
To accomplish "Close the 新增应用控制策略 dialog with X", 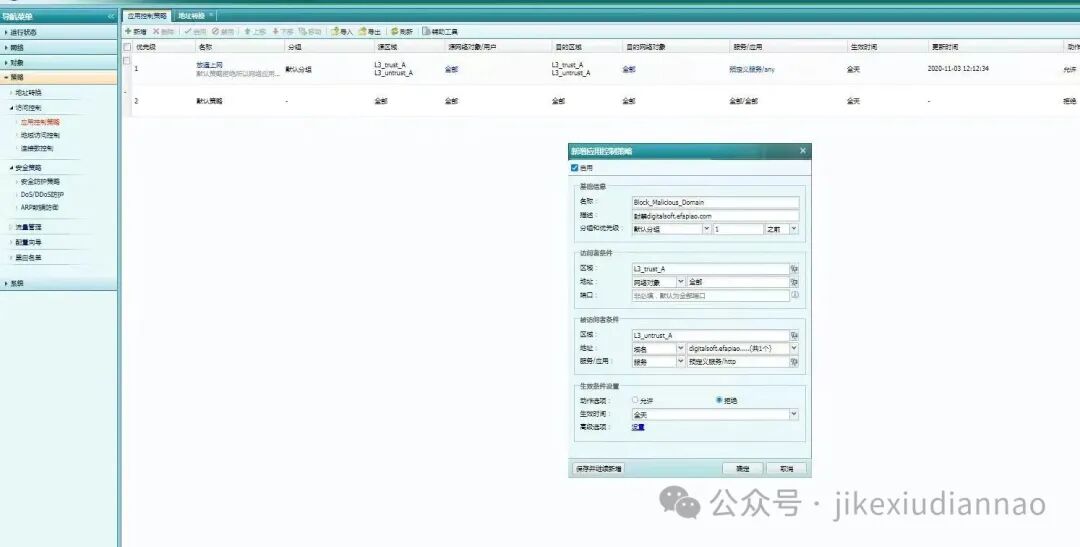I will coord(802,150).
